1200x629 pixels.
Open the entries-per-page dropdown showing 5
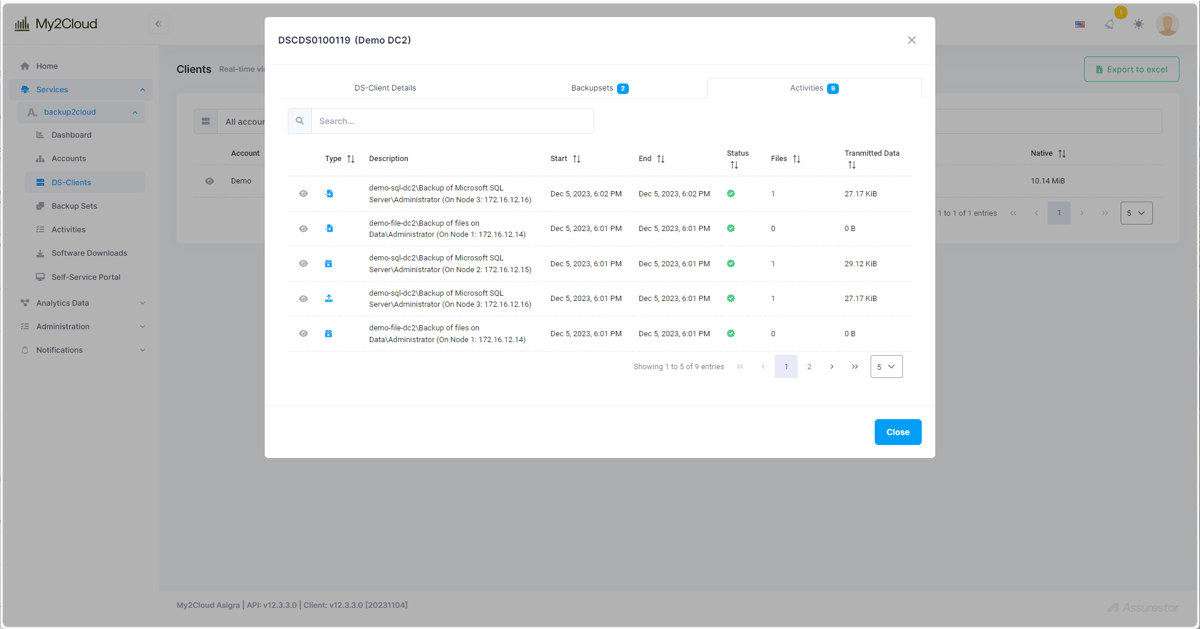tap(886, 366)
